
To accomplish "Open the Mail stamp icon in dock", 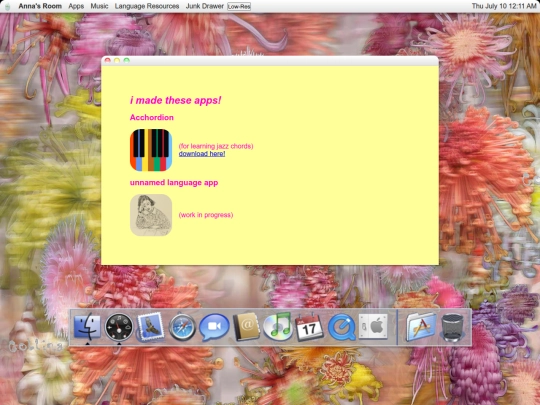I will pos(150,326).
